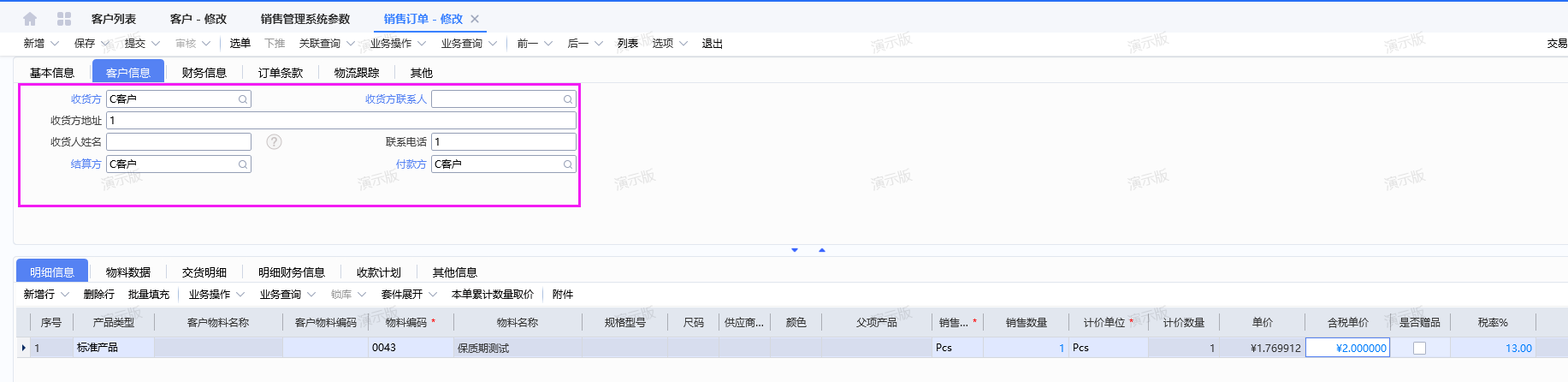This screenshot has width=1568, height=382.
Task: Click the 产品类型 cell 标准产品
Action: coord(113,348)
